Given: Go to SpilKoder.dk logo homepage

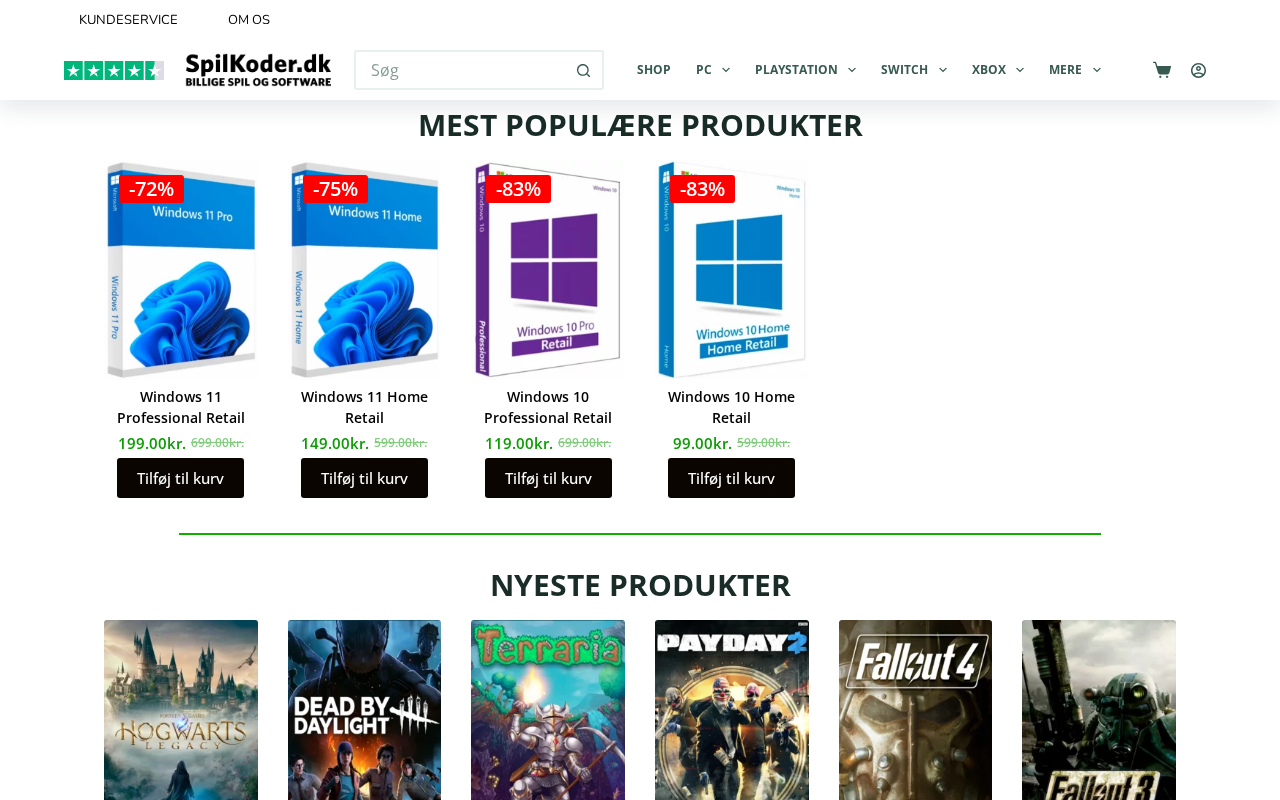Looking at the screenshot, I should (x=258, y=70).
